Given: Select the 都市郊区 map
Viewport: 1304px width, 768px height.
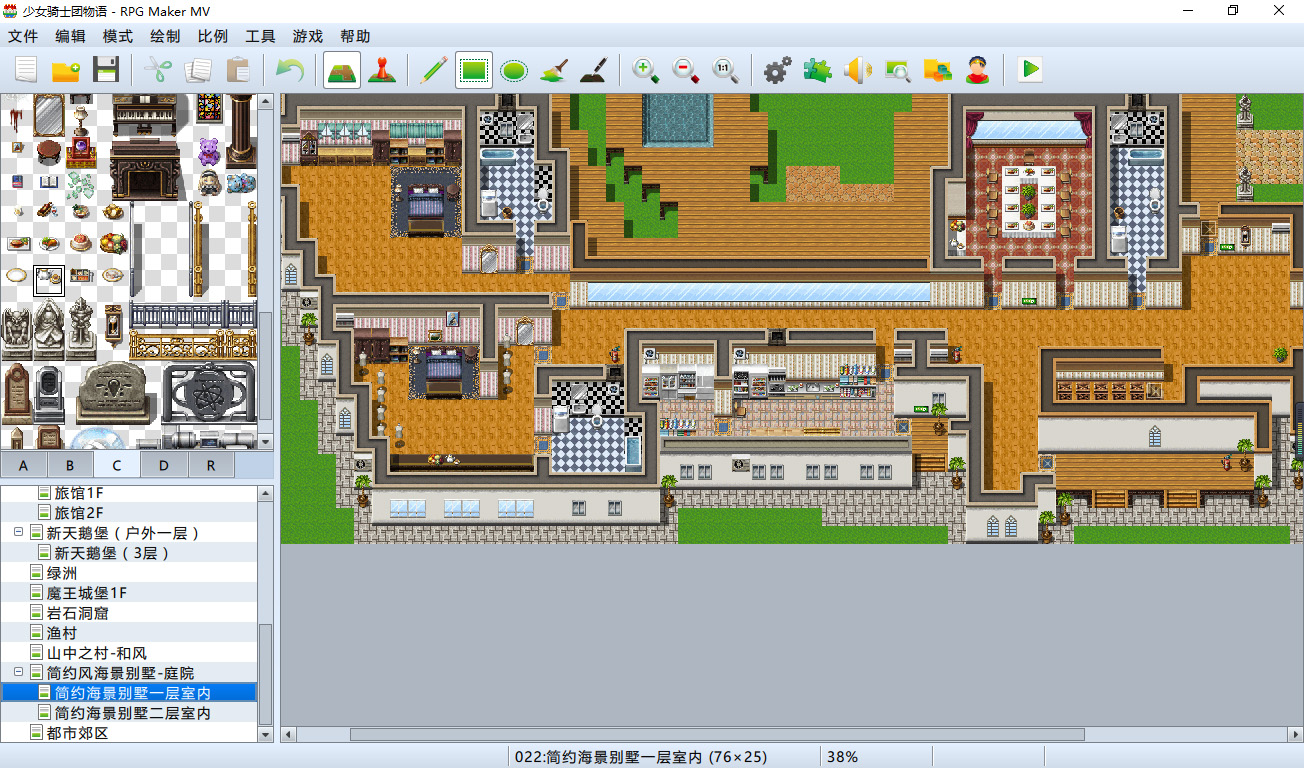Looking at the screenshot, I should 77,733.
